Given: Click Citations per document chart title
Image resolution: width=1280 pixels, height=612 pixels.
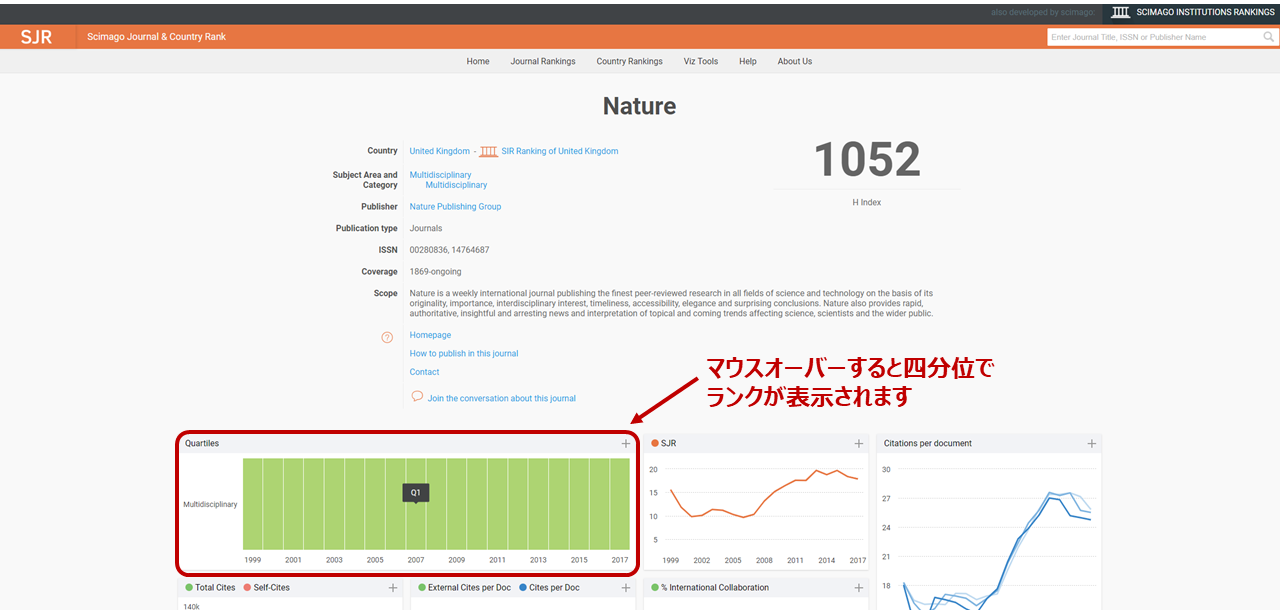Looking at the screenshot, I should click(x=928, y=443).
